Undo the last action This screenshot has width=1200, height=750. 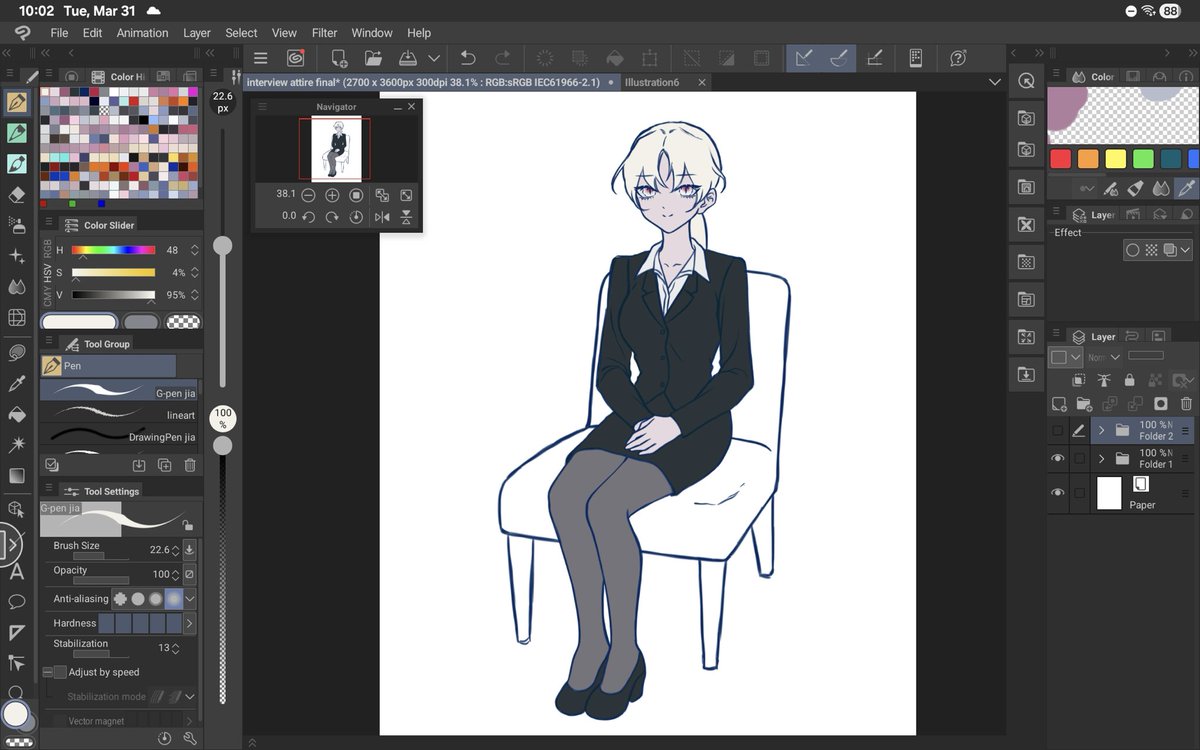tap(467, 58)
